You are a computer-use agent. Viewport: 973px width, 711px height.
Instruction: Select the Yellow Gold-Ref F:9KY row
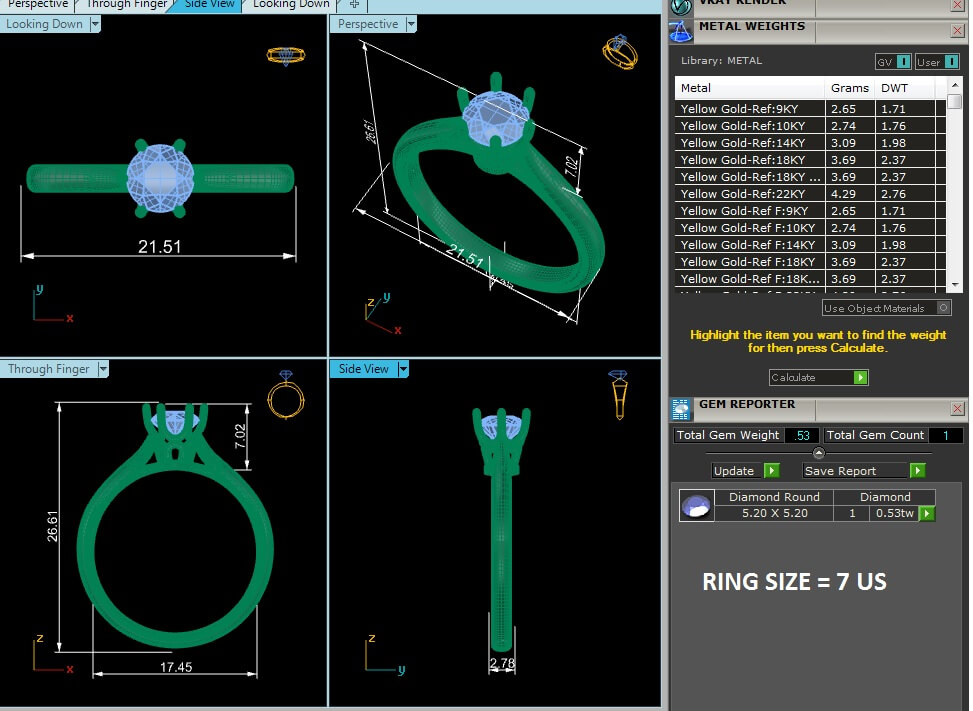click(x=810, y=211)
